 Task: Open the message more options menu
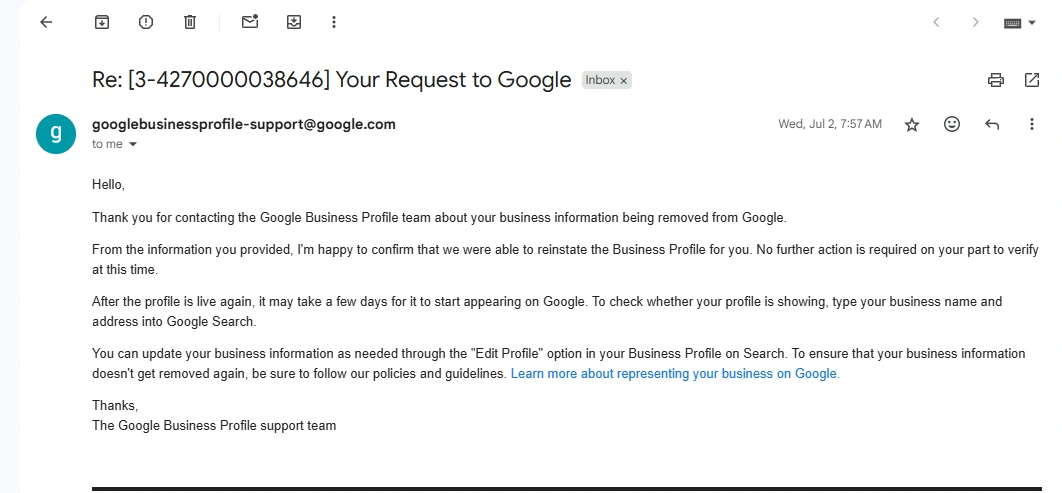point(1032,125)
